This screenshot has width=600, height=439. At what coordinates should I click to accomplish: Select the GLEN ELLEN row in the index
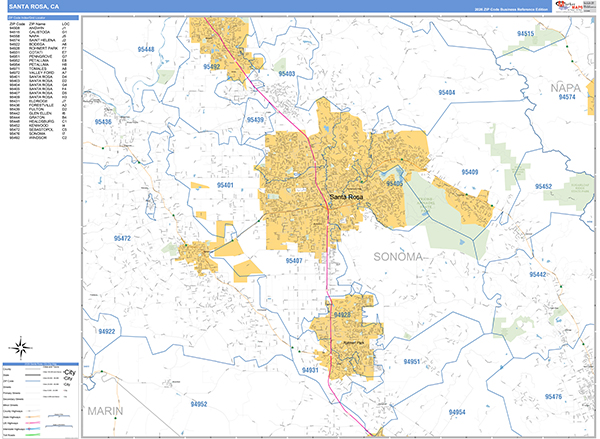tap(38, 113)
